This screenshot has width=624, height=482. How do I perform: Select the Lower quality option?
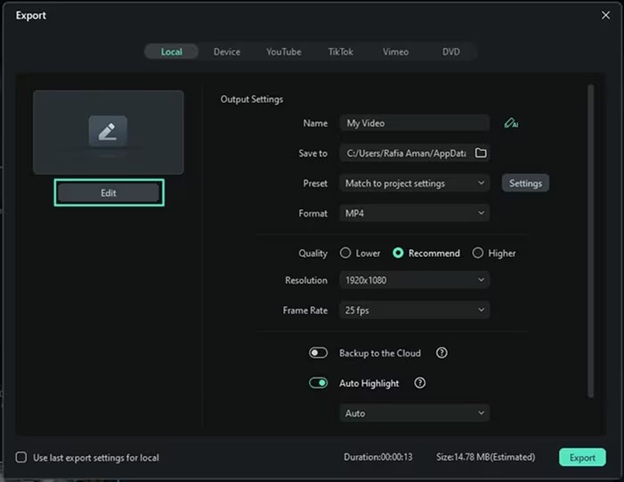coord(346,253)
